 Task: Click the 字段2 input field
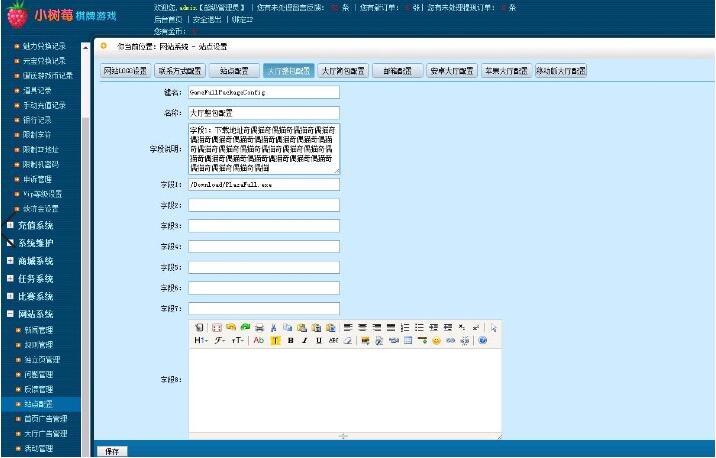264,205
